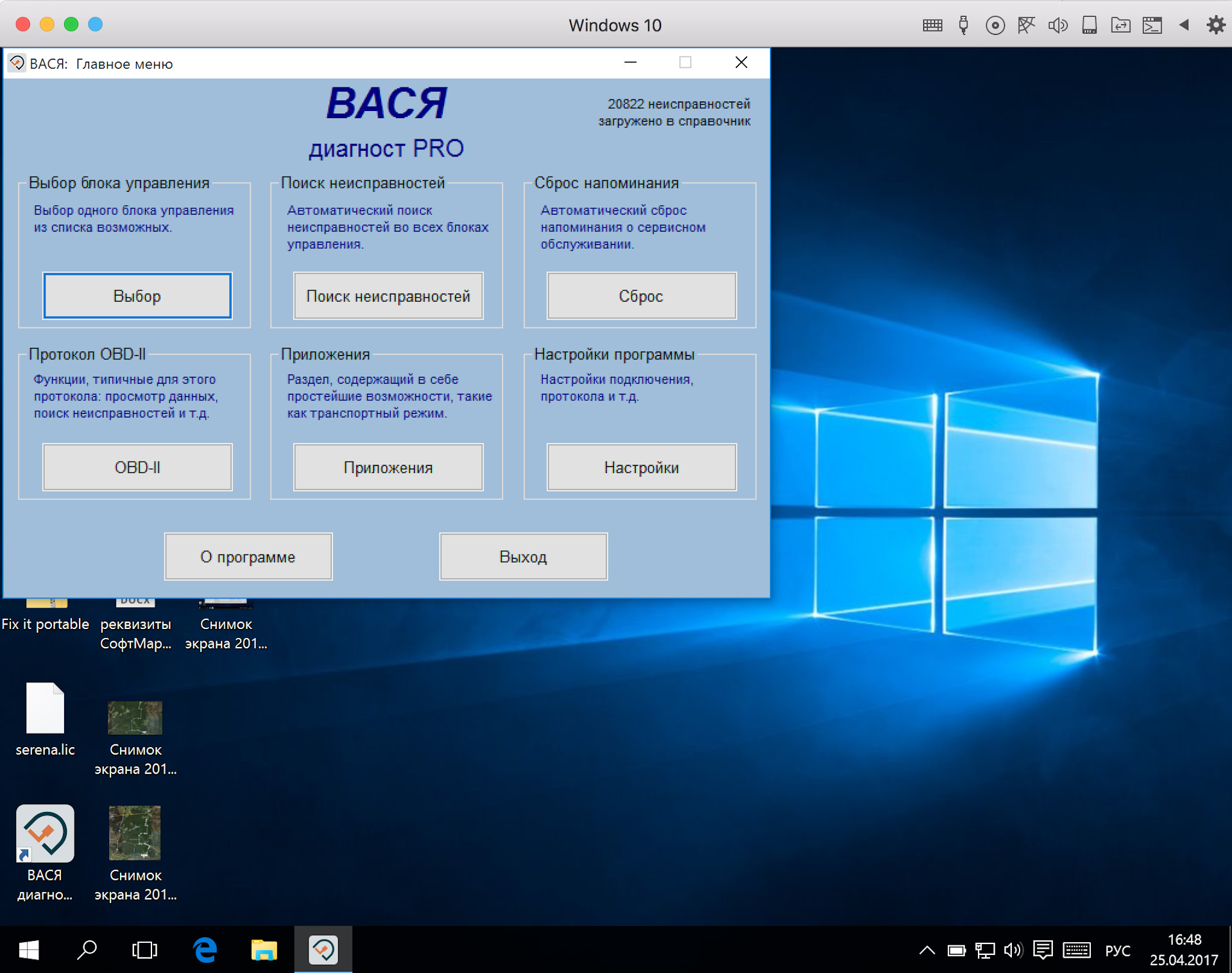Click network icon in host toolbar
Screen dimensions: 1232x973
1027,25
